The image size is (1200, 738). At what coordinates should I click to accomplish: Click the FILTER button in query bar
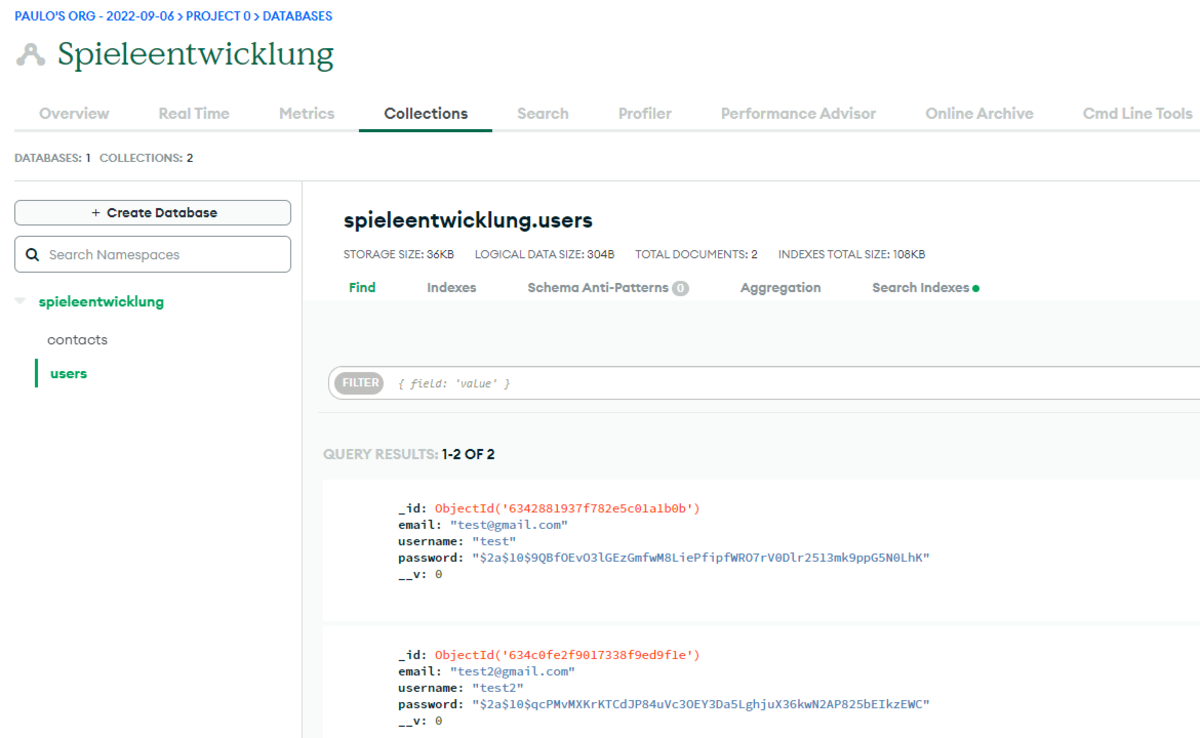click(x=358, y=383)
